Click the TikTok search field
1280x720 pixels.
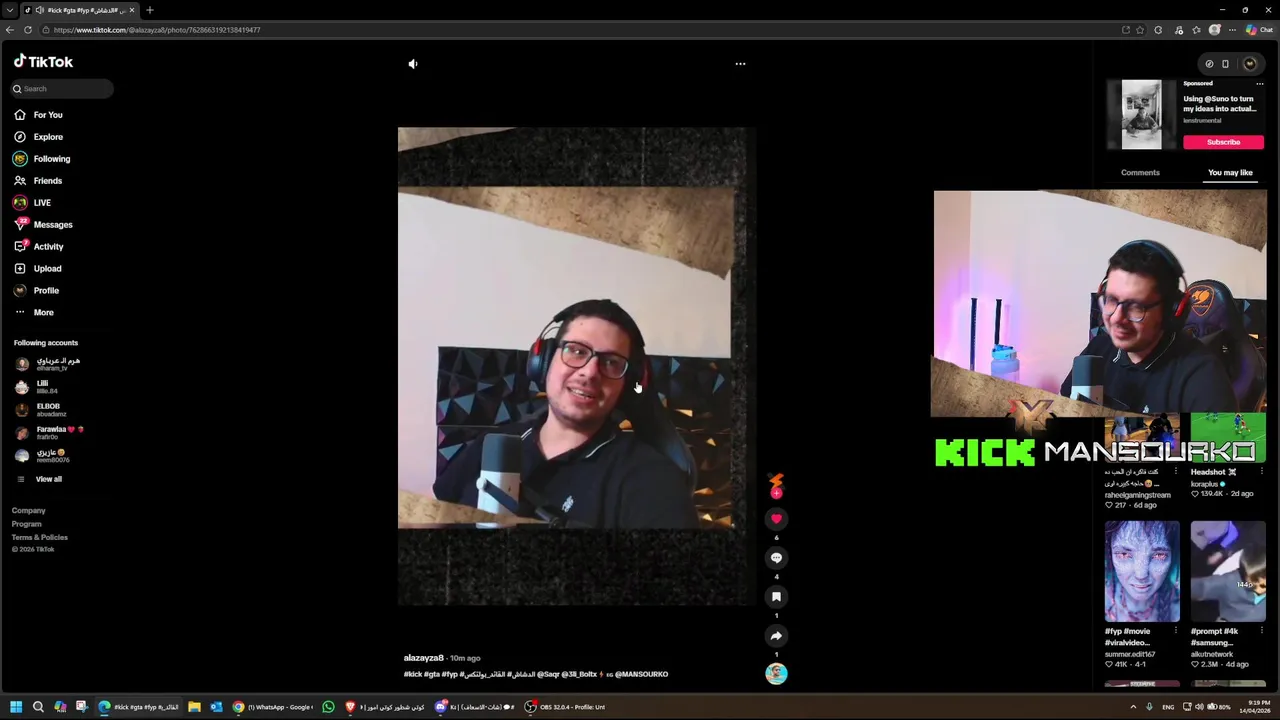click(63, 89)
